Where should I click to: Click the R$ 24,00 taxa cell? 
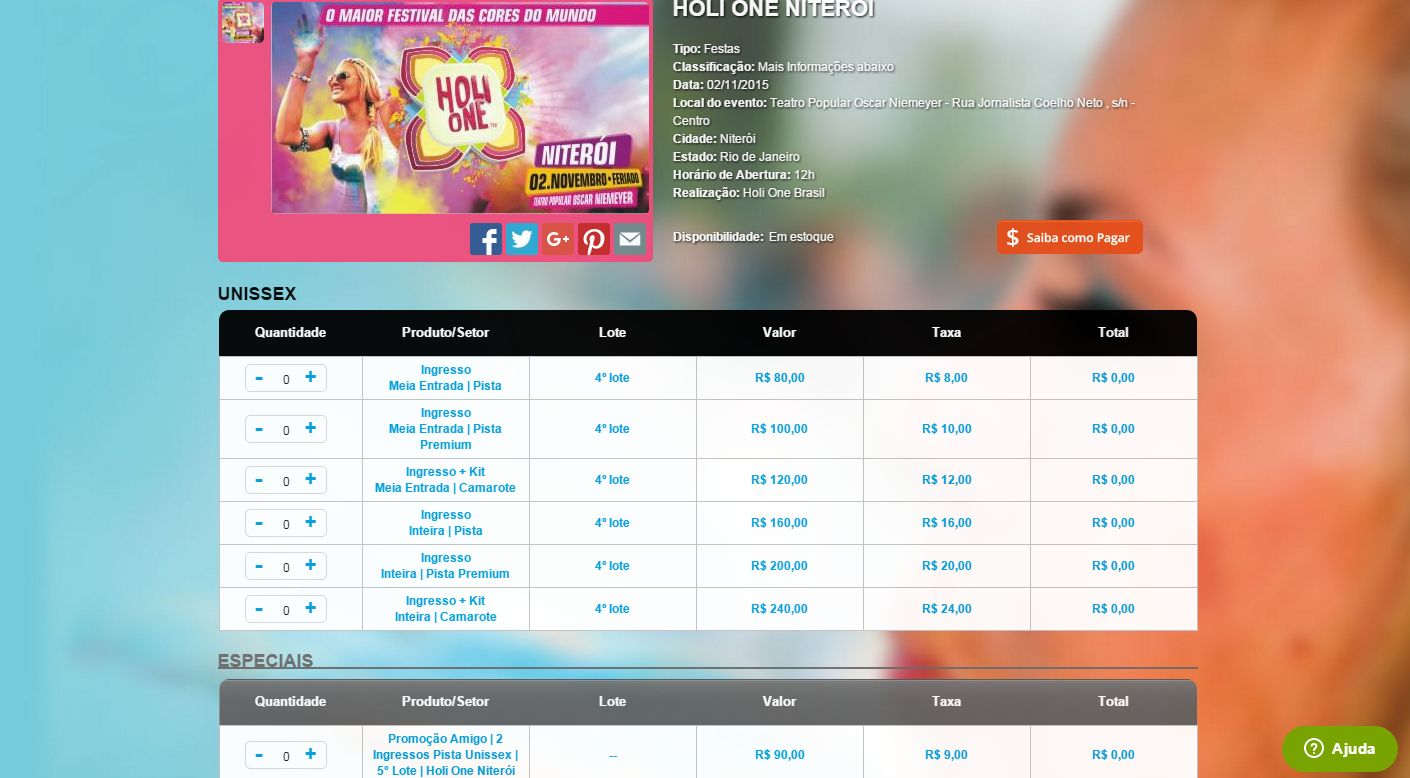946,609
